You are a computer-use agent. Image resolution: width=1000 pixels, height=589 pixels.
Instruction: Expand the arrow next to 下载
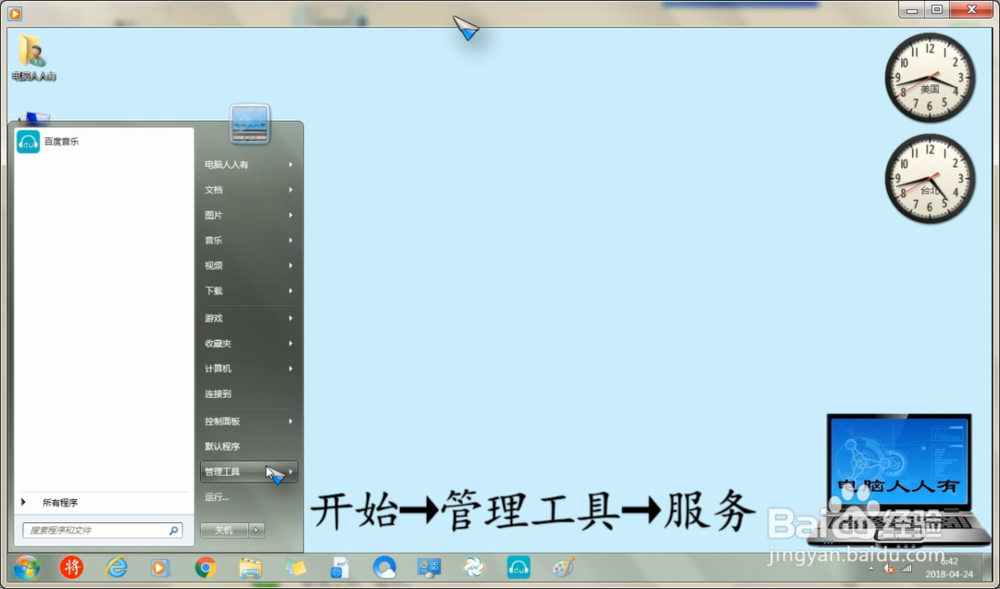291,291
